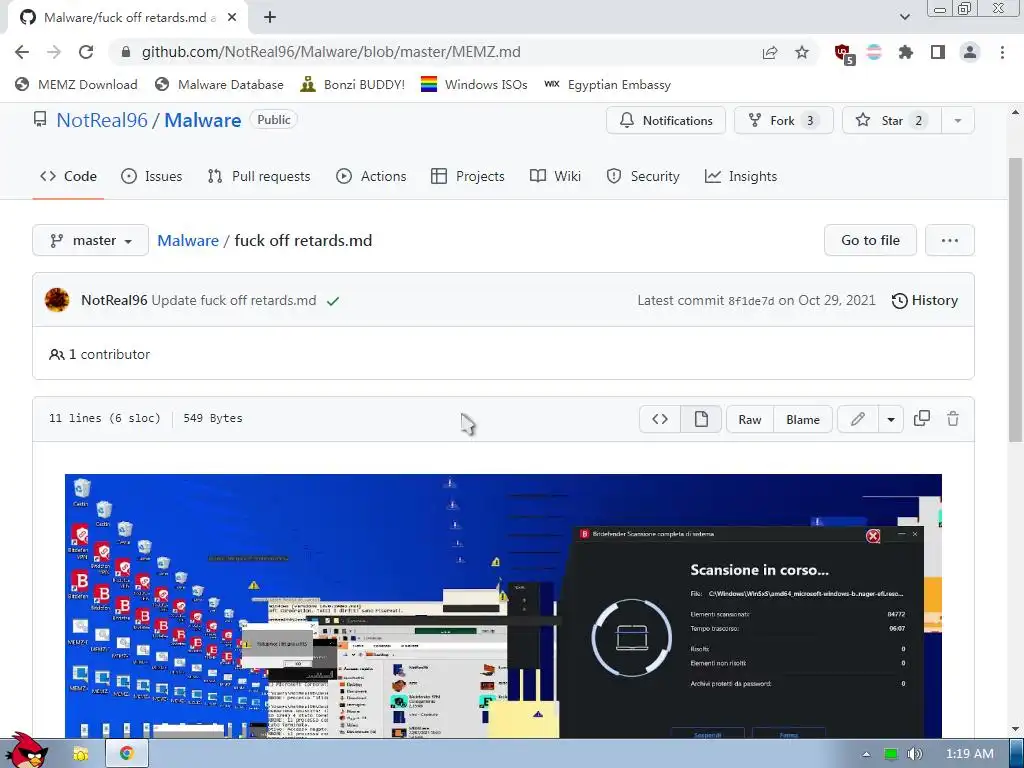Viewport: 1024px width, 768px height.
Task: Click the Notifications bell button
Action: (x=665, y=121)
